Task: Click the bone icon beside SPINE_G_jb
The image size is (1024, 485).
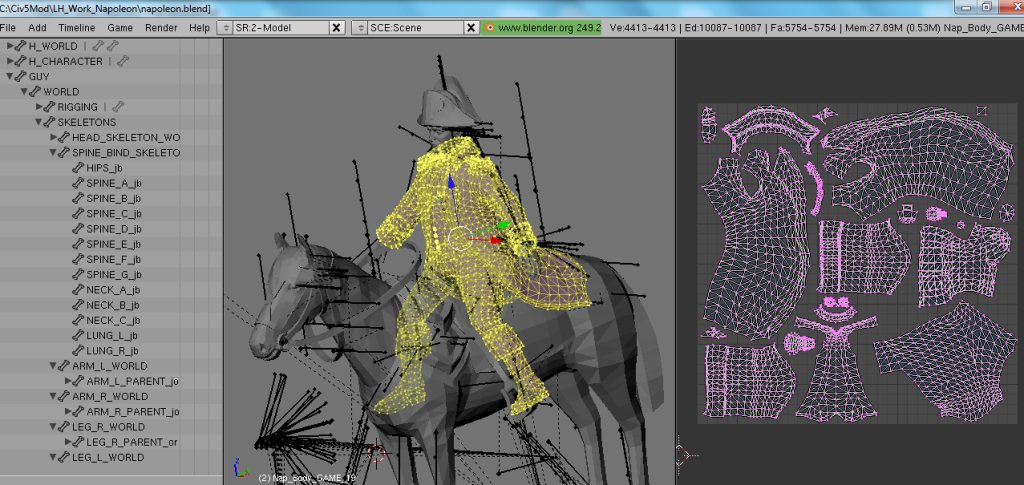Action: tap(78, 274)
